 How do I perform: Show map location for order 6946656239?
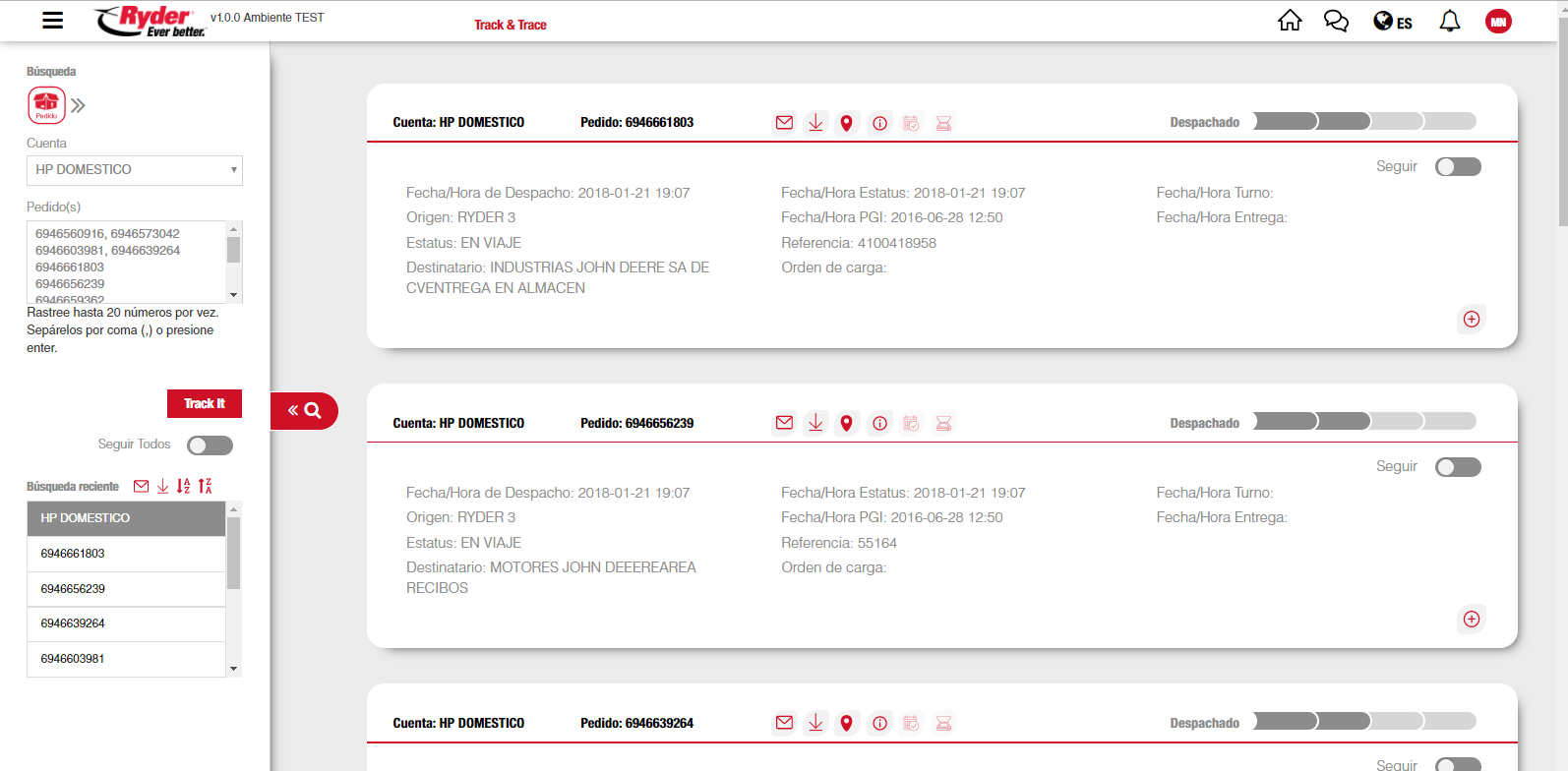846,423
